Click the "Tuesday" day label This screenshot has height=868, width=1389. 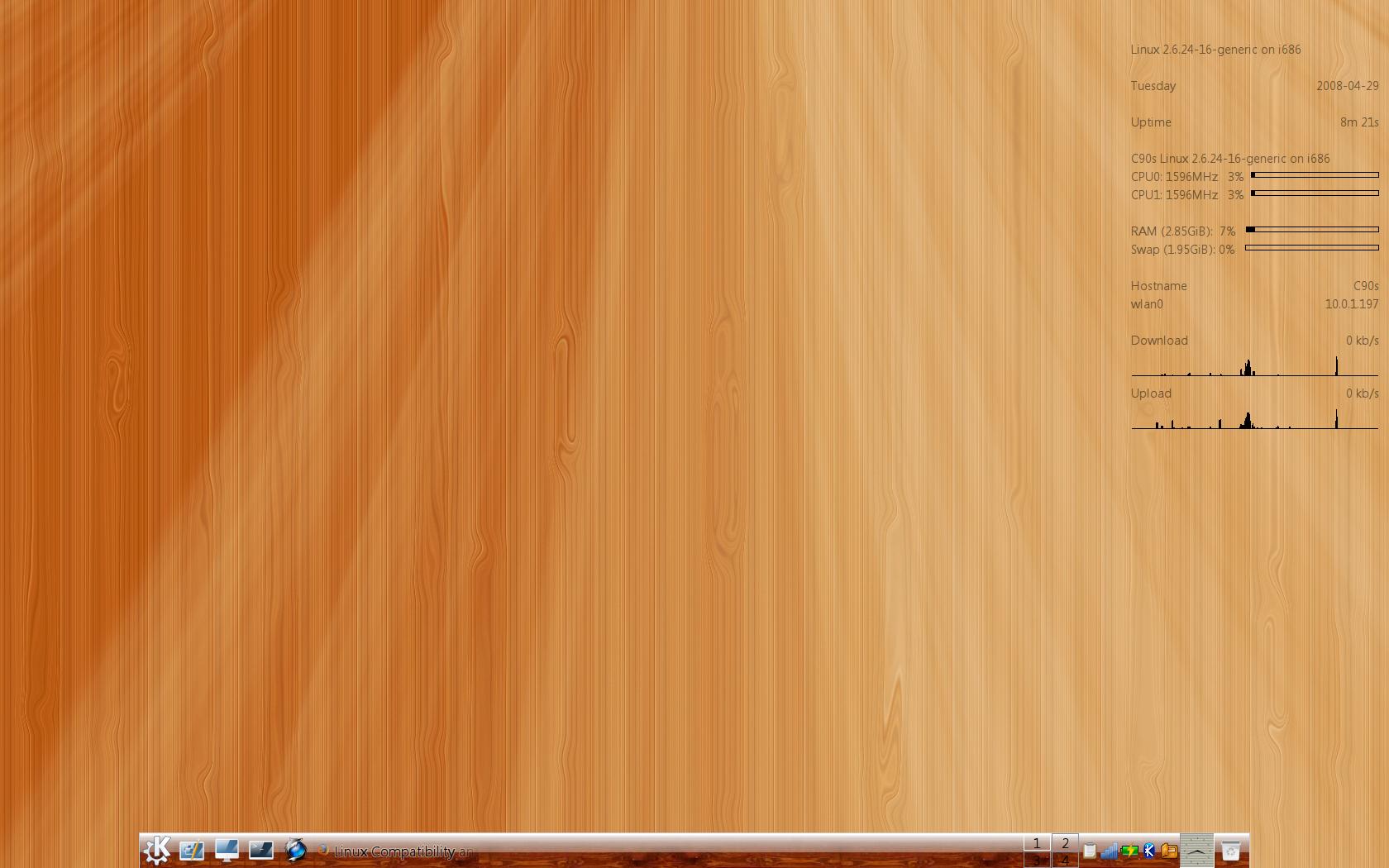(1153, 86)
